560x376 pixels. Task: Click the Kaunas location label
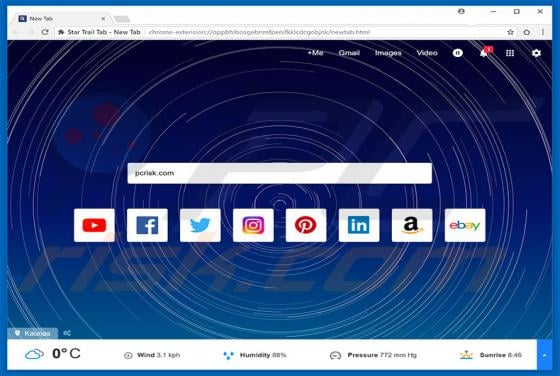point(37,333)
